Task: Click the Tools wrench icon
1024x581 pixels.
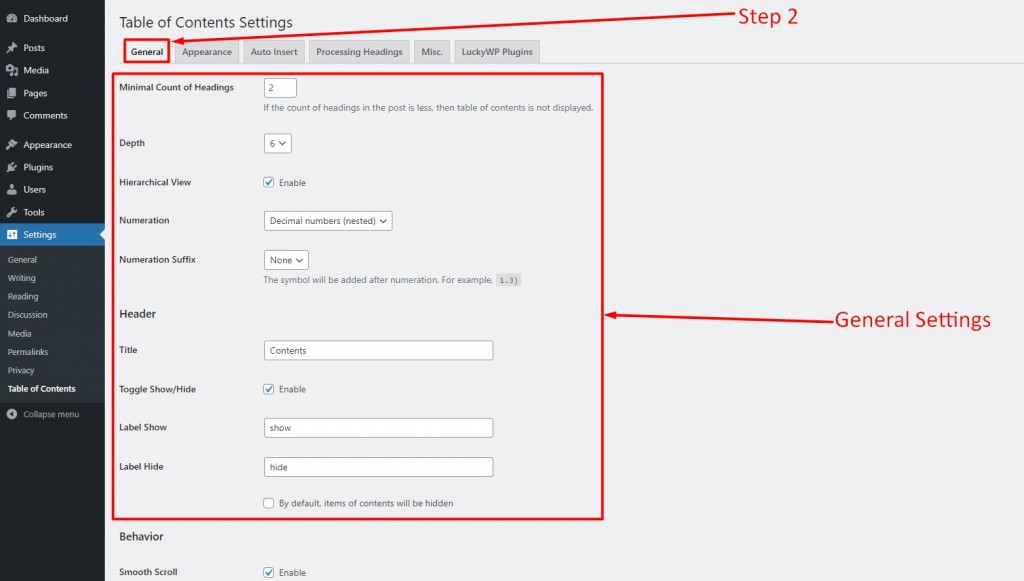Action: 12,212
